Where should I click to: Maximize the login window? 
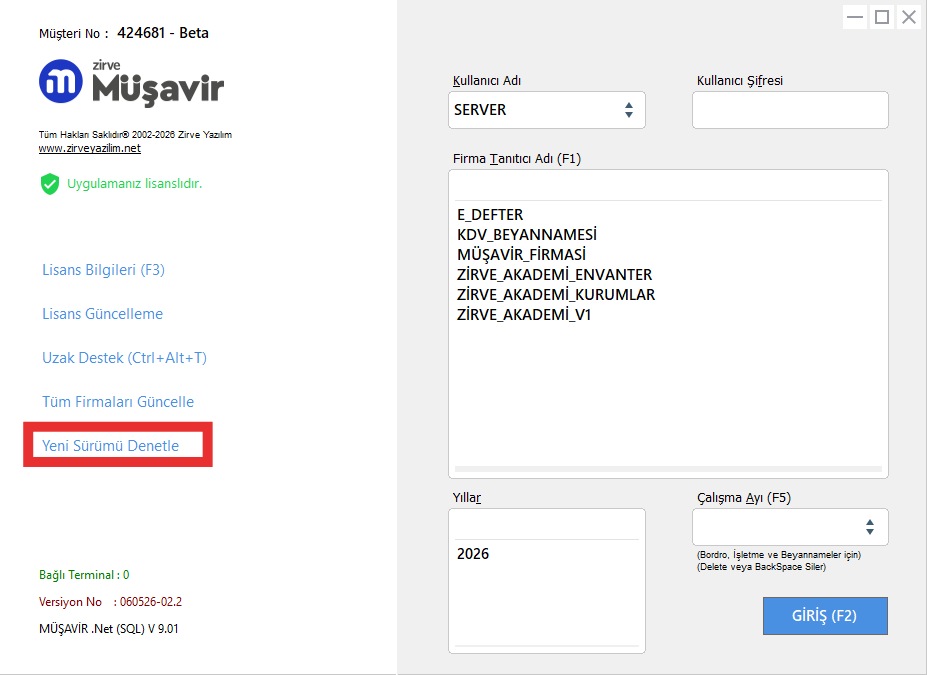click(x=882, y=17)
